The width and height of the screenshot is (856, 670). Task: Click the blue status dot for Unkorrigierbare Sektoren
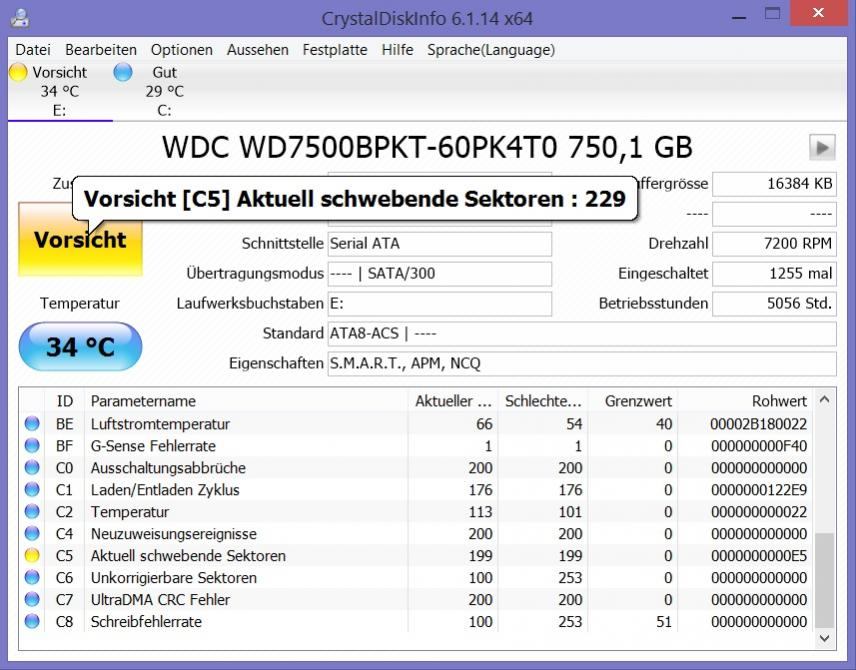click(32, 577)
